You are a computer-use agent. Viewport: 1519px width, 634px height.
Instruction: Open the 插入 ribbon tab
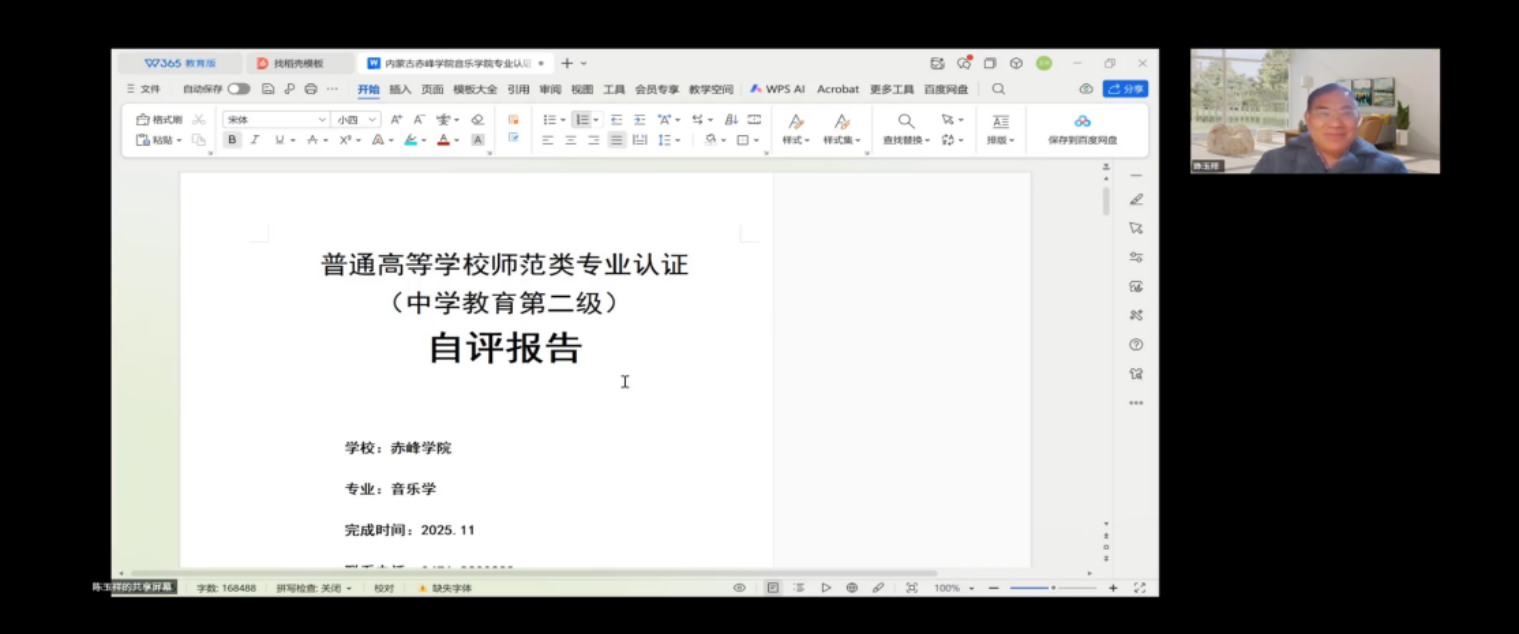[x=400, y=89]
